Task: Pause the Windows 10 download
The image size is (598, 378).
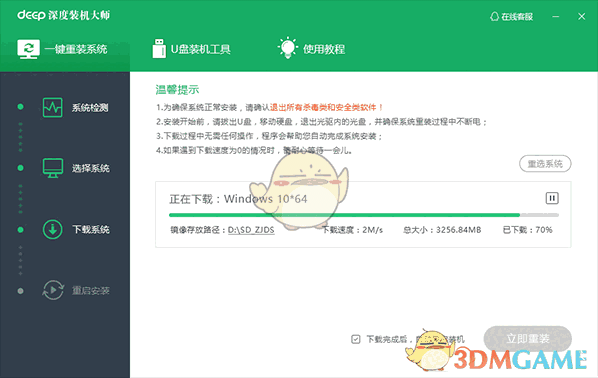Action: click(552, 198)
